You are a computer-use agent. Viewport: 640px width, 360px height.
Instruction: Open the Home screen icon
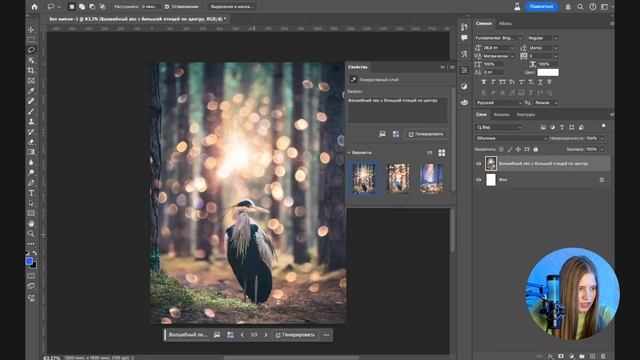[35, 7]
